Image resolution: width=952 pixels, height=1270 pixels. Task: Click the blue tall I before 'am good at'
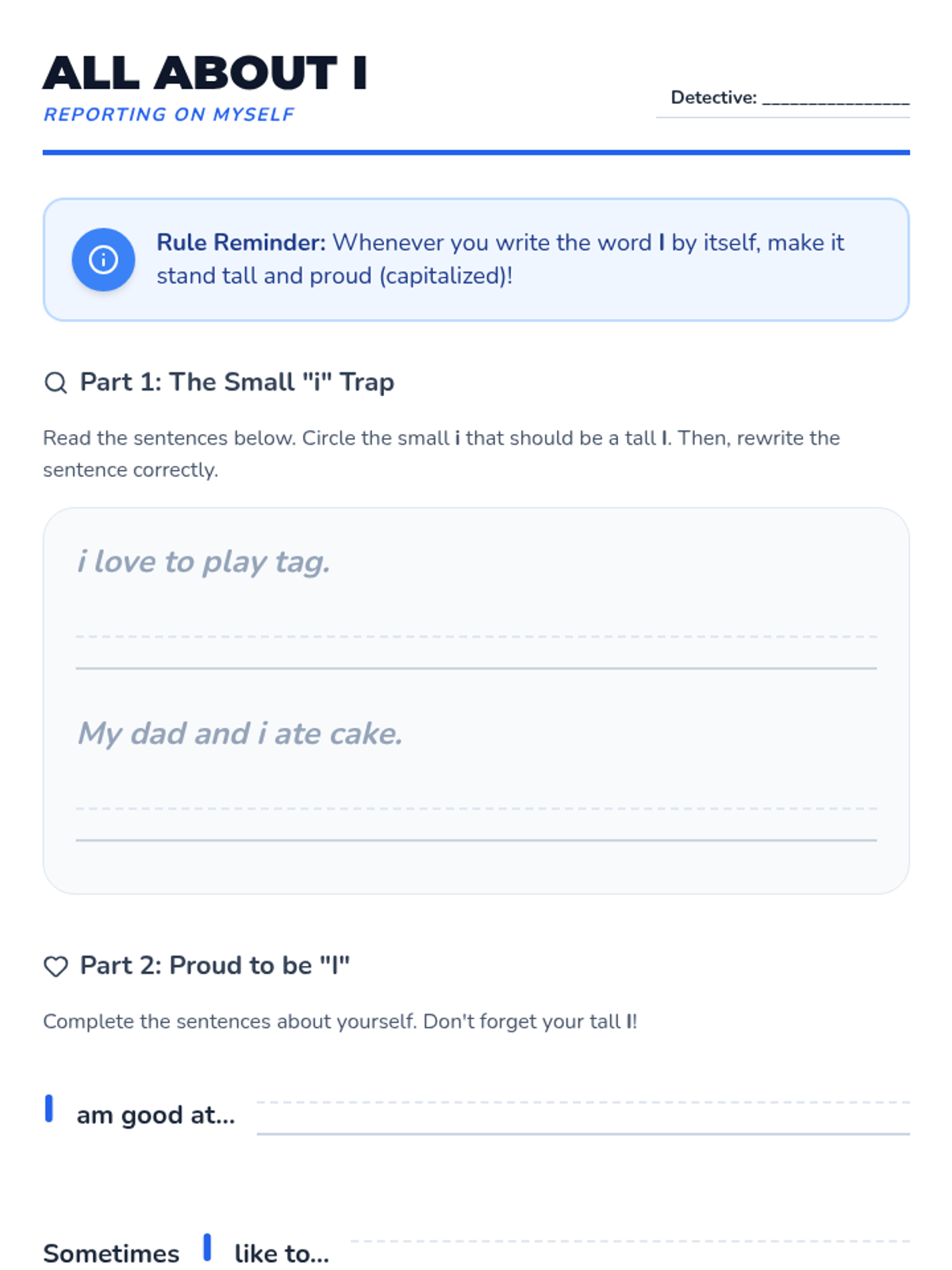tap(49, 1109)
